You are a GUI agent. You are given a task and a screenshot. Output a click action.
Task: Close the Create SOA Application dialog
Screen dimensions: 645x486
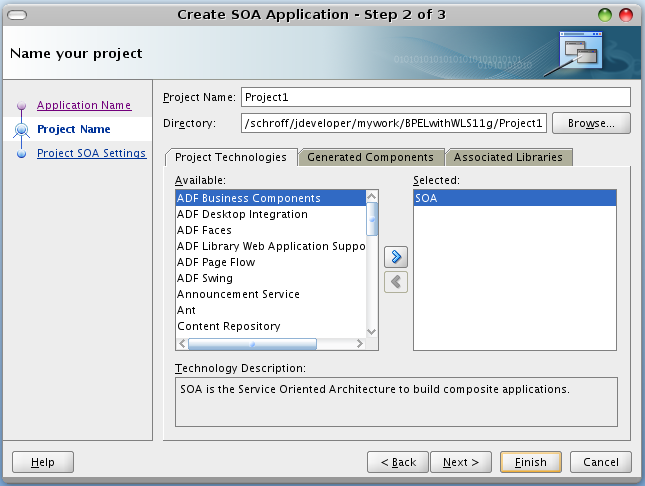click(626, 15)
